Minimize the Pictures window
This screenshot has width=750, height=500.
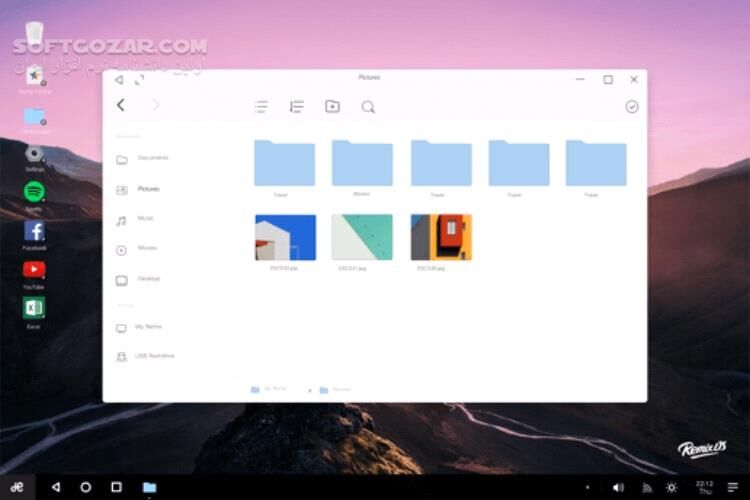580,79
